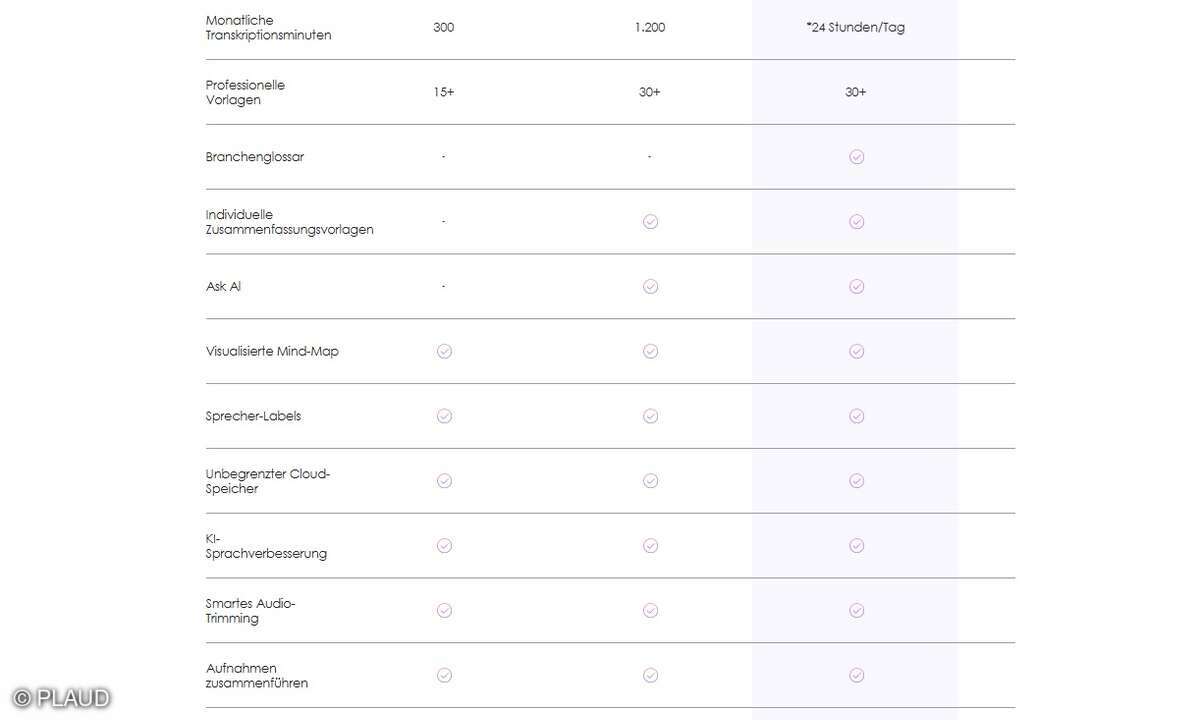Click KI-Sprachverbesserung checkmark in middle column

(650, 546)
